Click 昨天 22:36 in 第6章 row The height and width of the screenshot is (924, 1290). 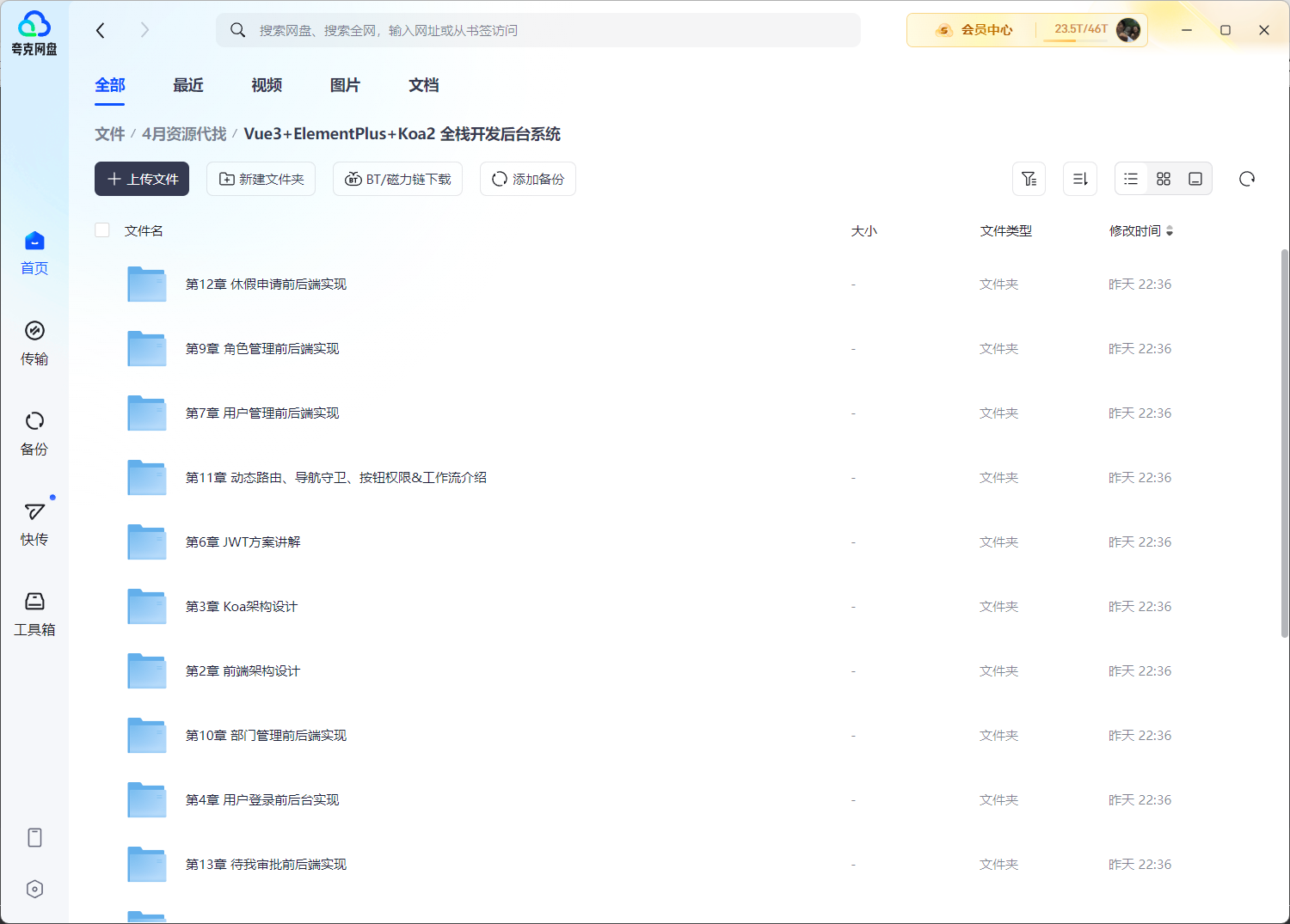[1139, 542]
